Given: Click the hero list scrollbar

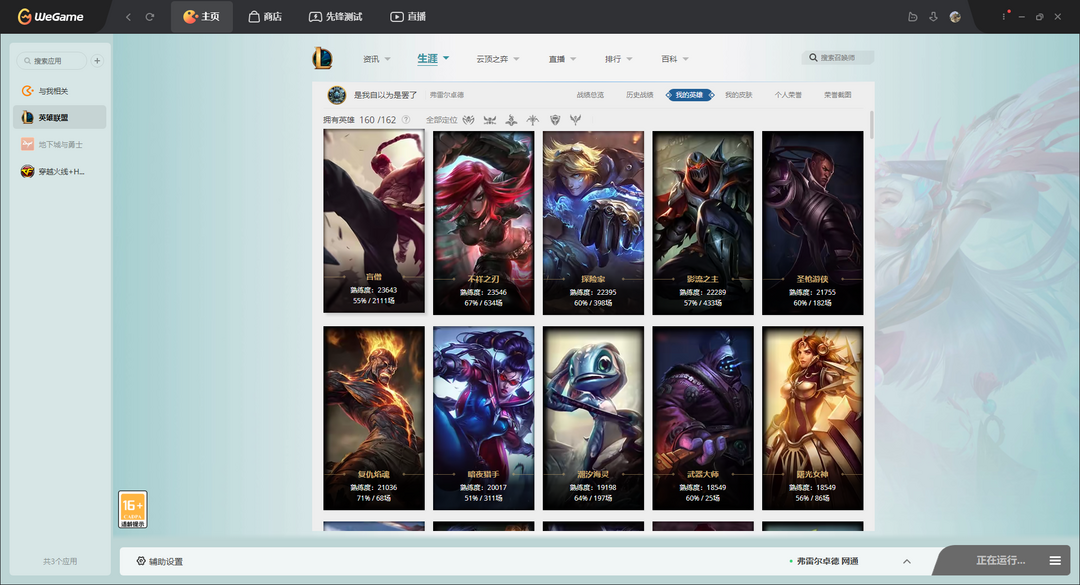Looking at the screenshot, I should 871,125.
